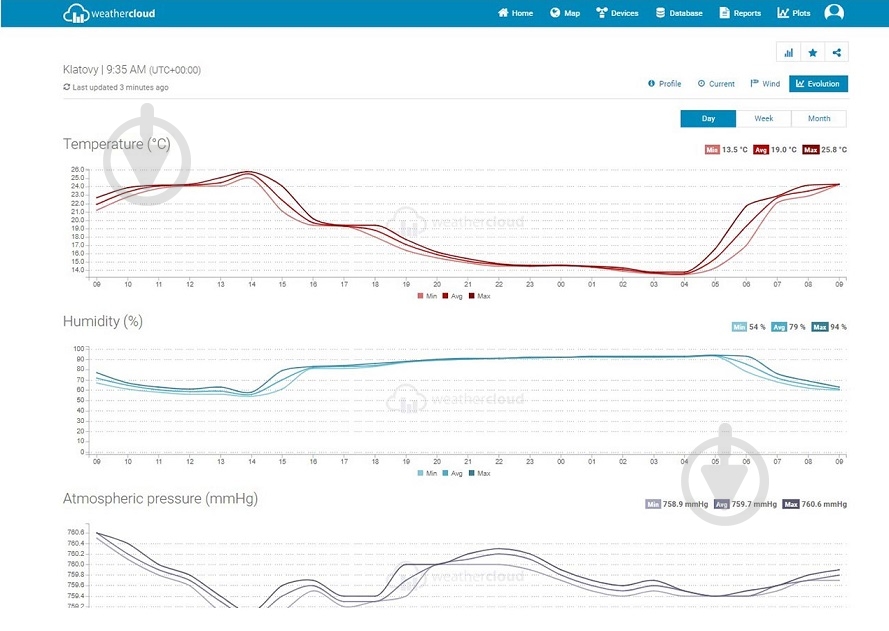
Task: Select the Week time range
Action: pyautogui.click(x=764, y=118)
